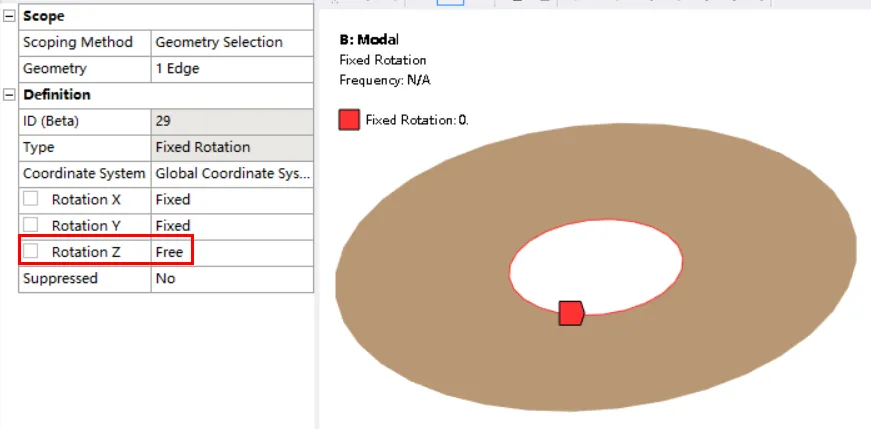Collapse the Definition section
Image resolution: width=871 pixels, height=429 pixels.
point(10,95)
